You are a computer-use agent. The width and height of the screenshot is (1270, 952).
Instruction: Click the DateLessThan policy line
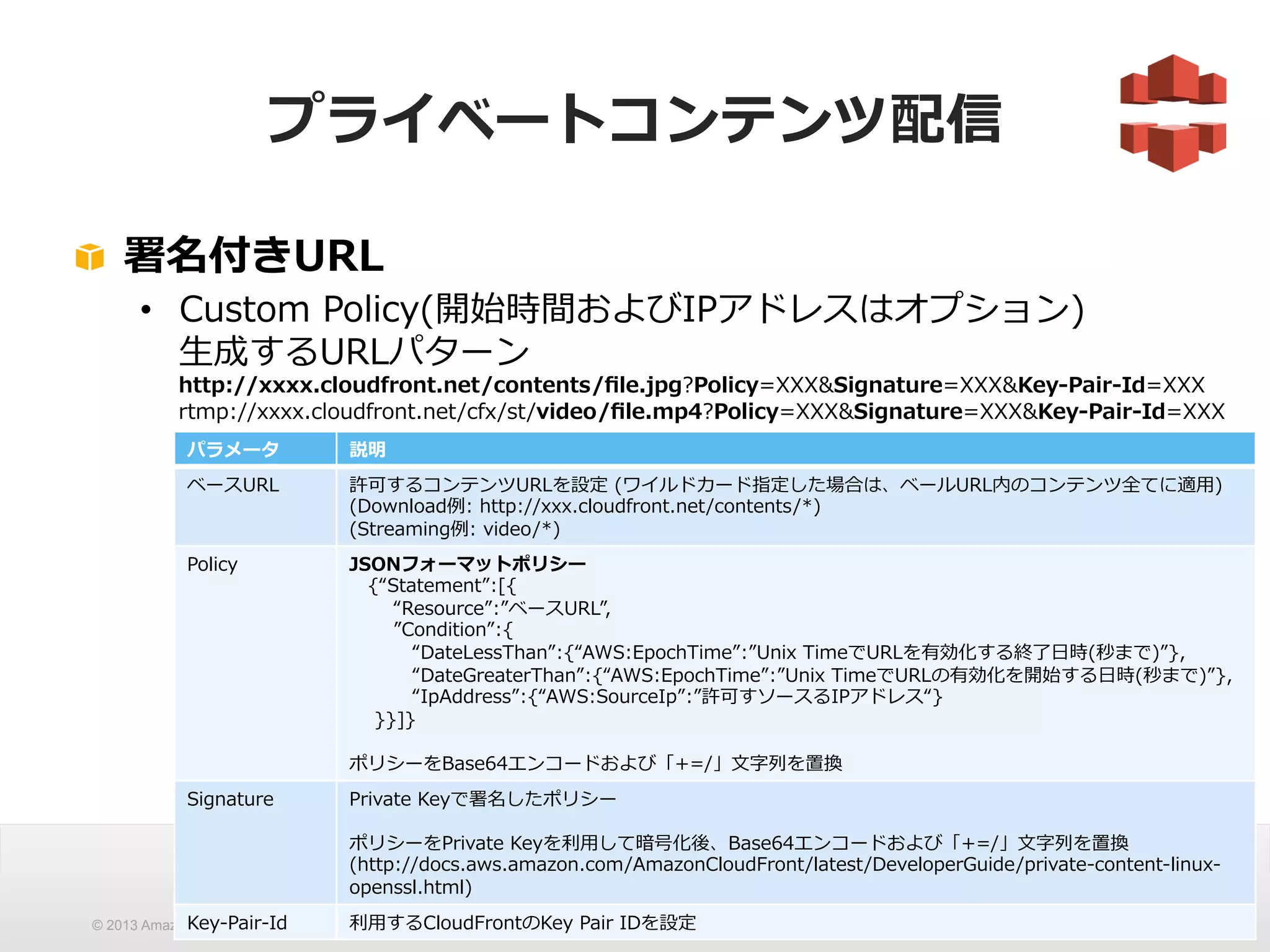[799, 652]
